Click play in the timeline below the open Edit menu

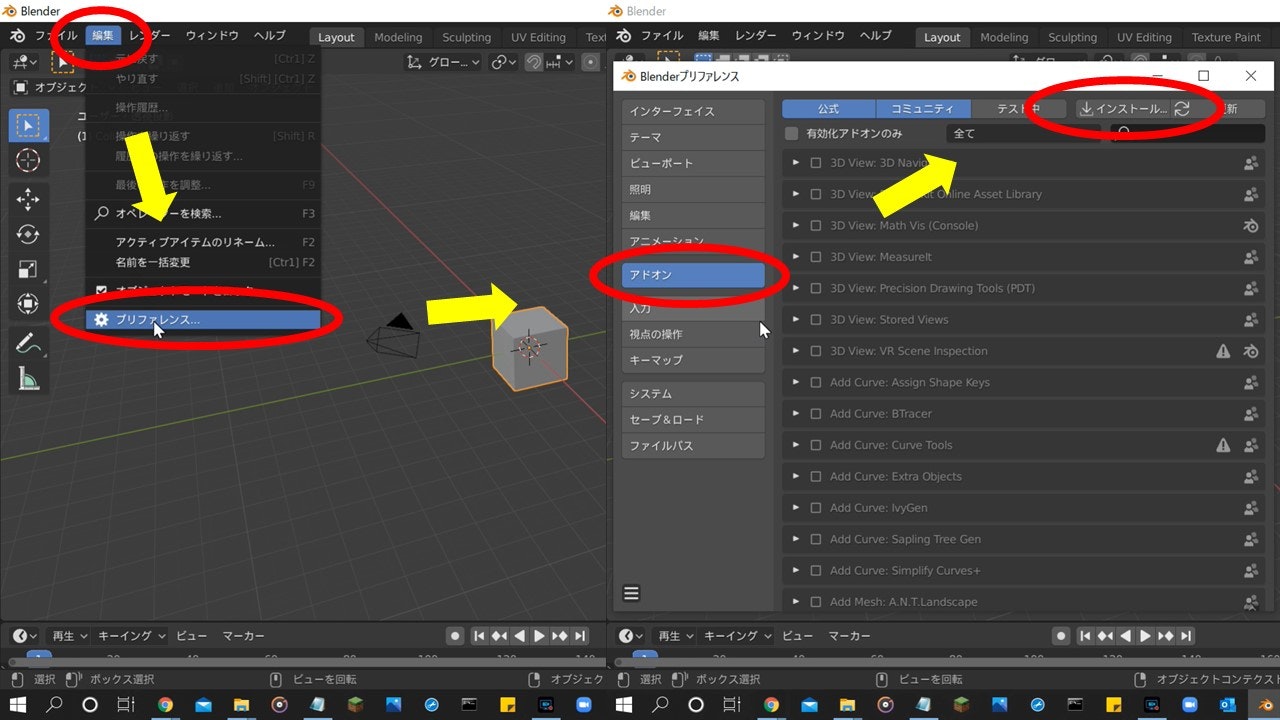tap(539, 636)
